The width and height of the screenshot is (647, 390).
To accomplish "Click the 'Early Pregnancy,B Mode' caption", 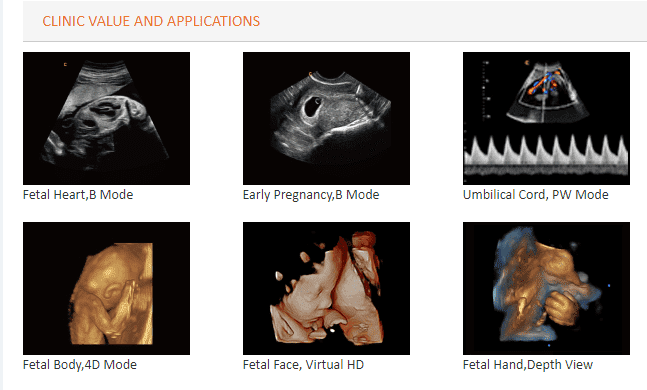I will [311, 195].
